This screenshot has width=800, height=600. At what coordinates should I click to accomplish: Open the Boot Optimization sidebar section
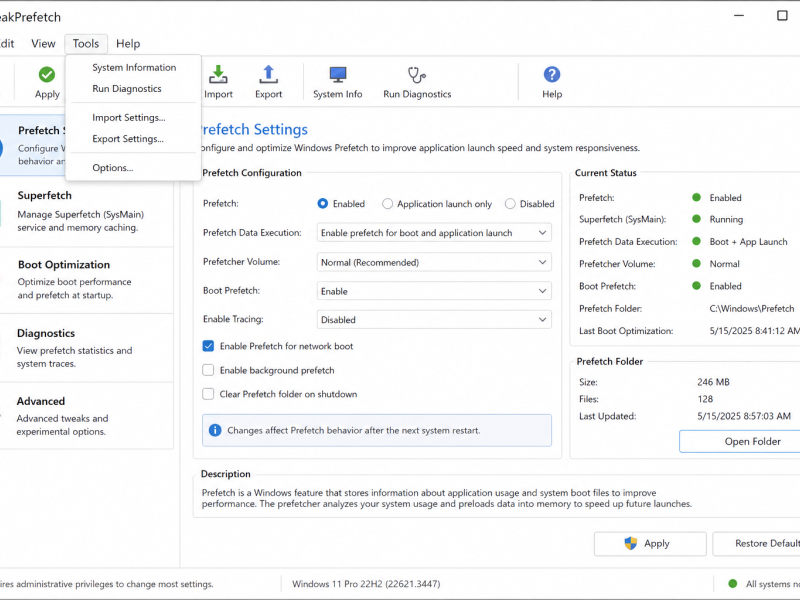[87, 280]
